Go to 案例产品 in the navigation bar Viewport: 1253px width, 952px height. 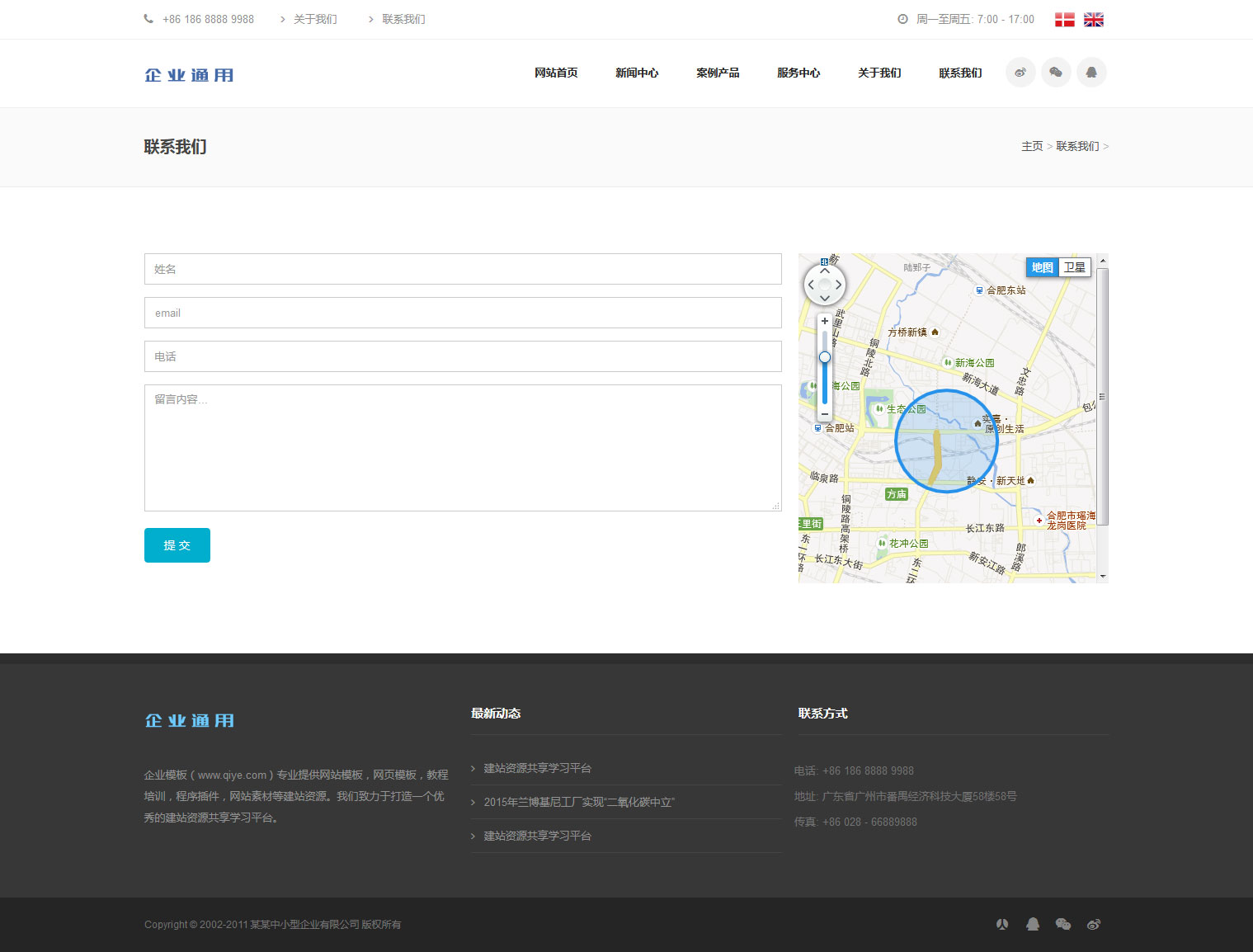coord(718,73)
